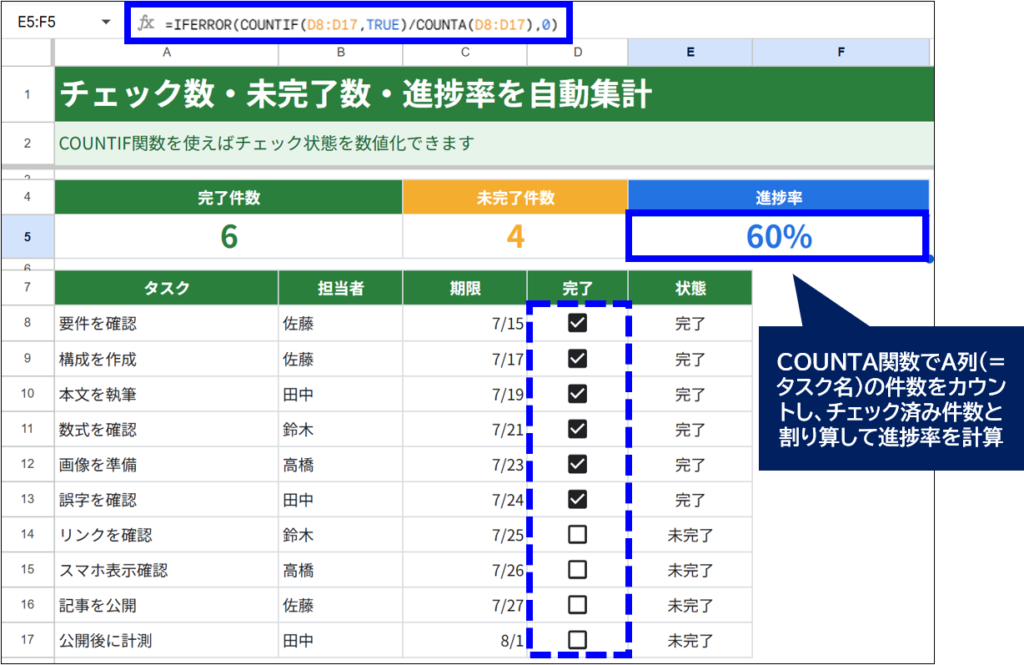Select the subtitle cell about COUNTIF関数
Image resolution: width=1024 pixels, height=665 pixels.
point(494,143)
